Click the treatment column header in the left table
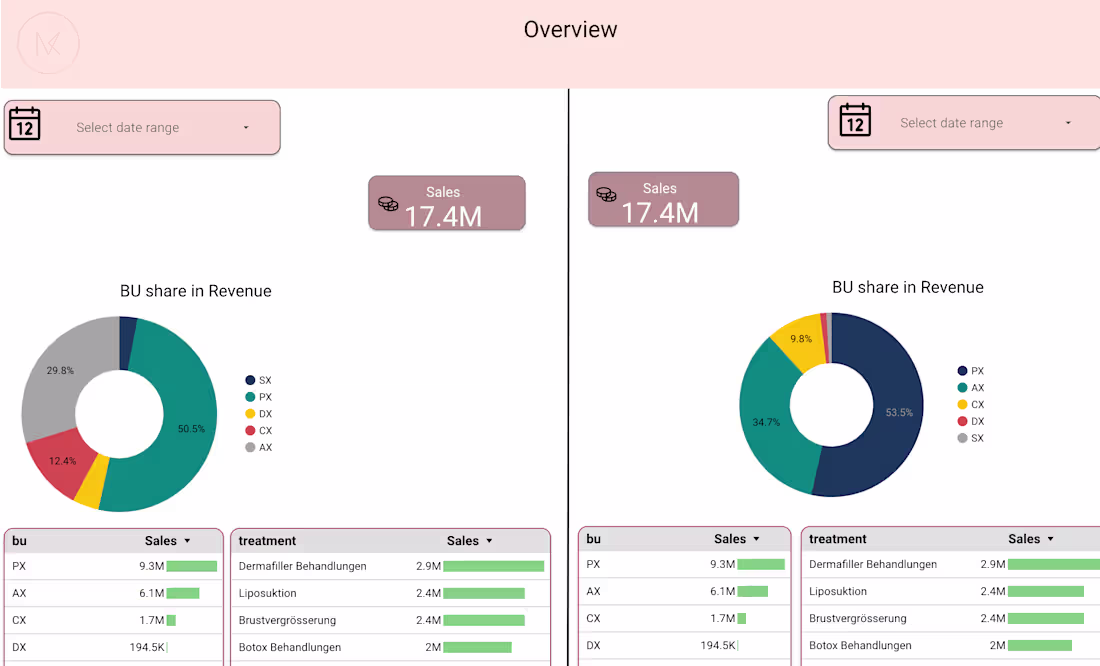This screenshot has width=1100, height=666. coord(264,540)
